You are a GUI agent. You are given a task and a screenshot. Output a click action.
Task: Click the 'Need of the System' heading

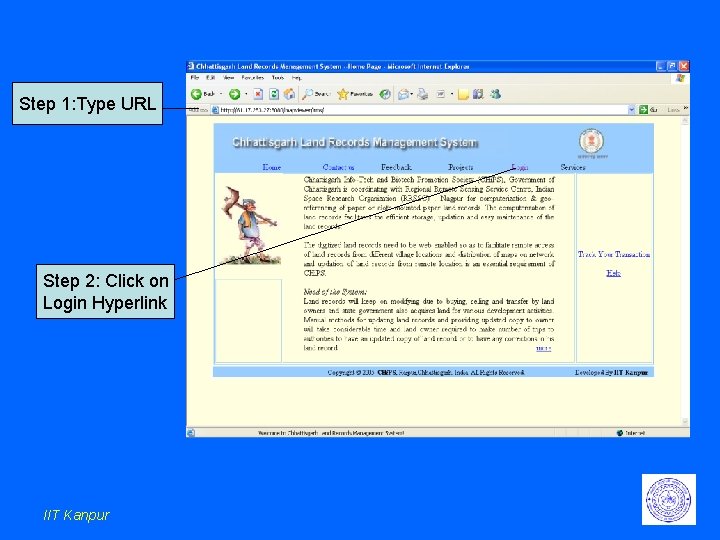[335, 292]
